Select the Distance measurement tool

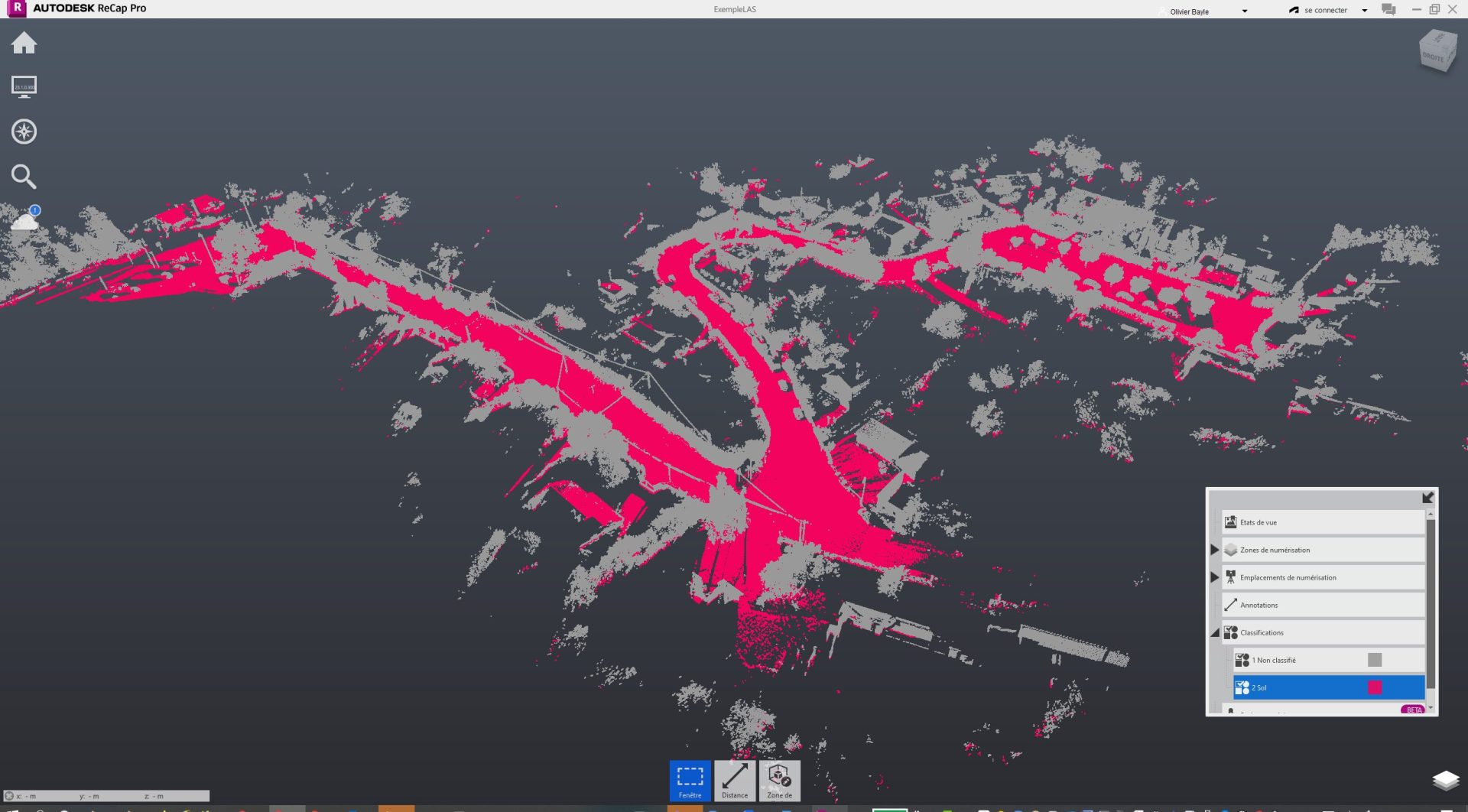734,780
